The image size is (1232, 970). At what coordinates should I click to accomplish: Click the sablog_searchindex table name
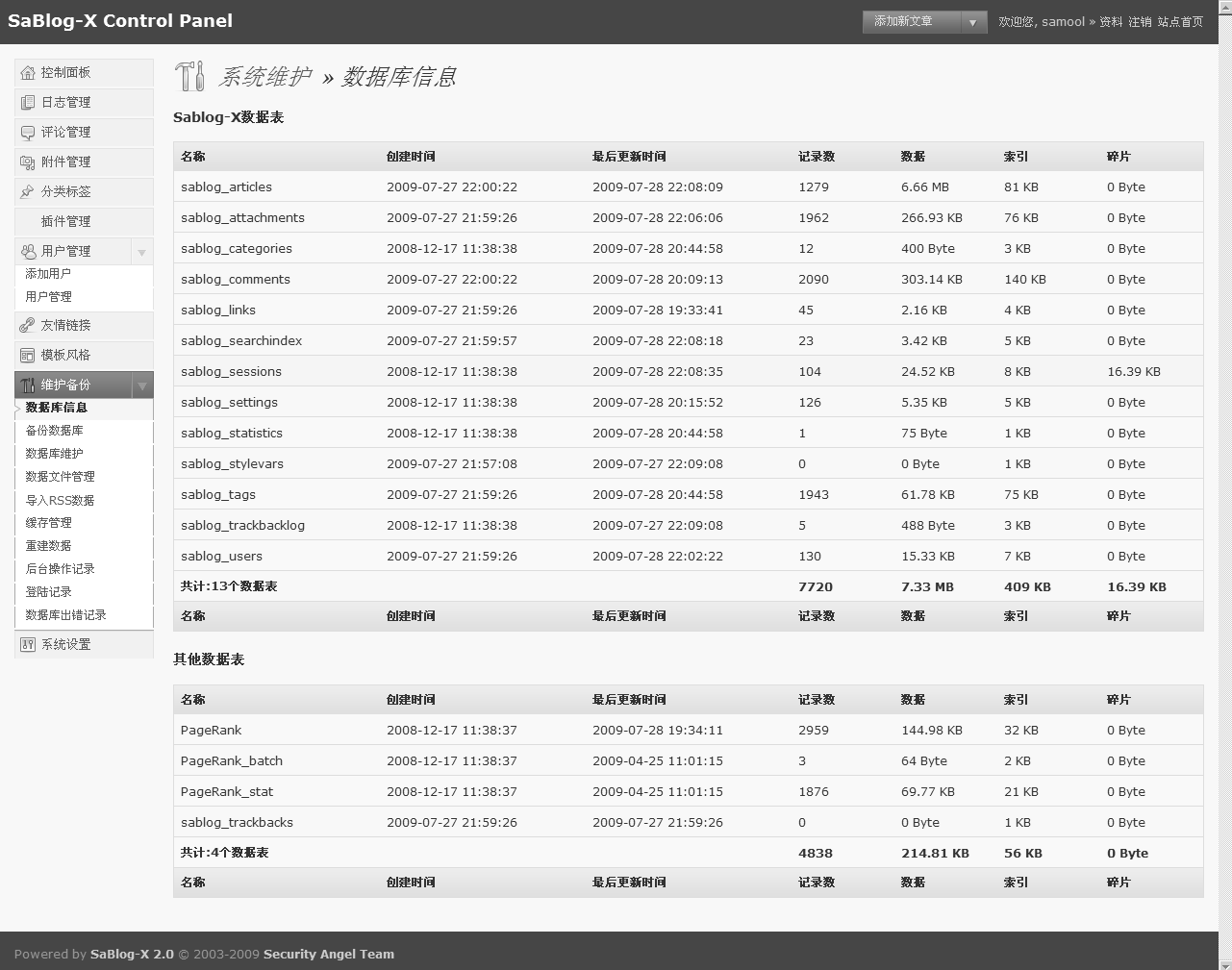click(x=241, y=341)
